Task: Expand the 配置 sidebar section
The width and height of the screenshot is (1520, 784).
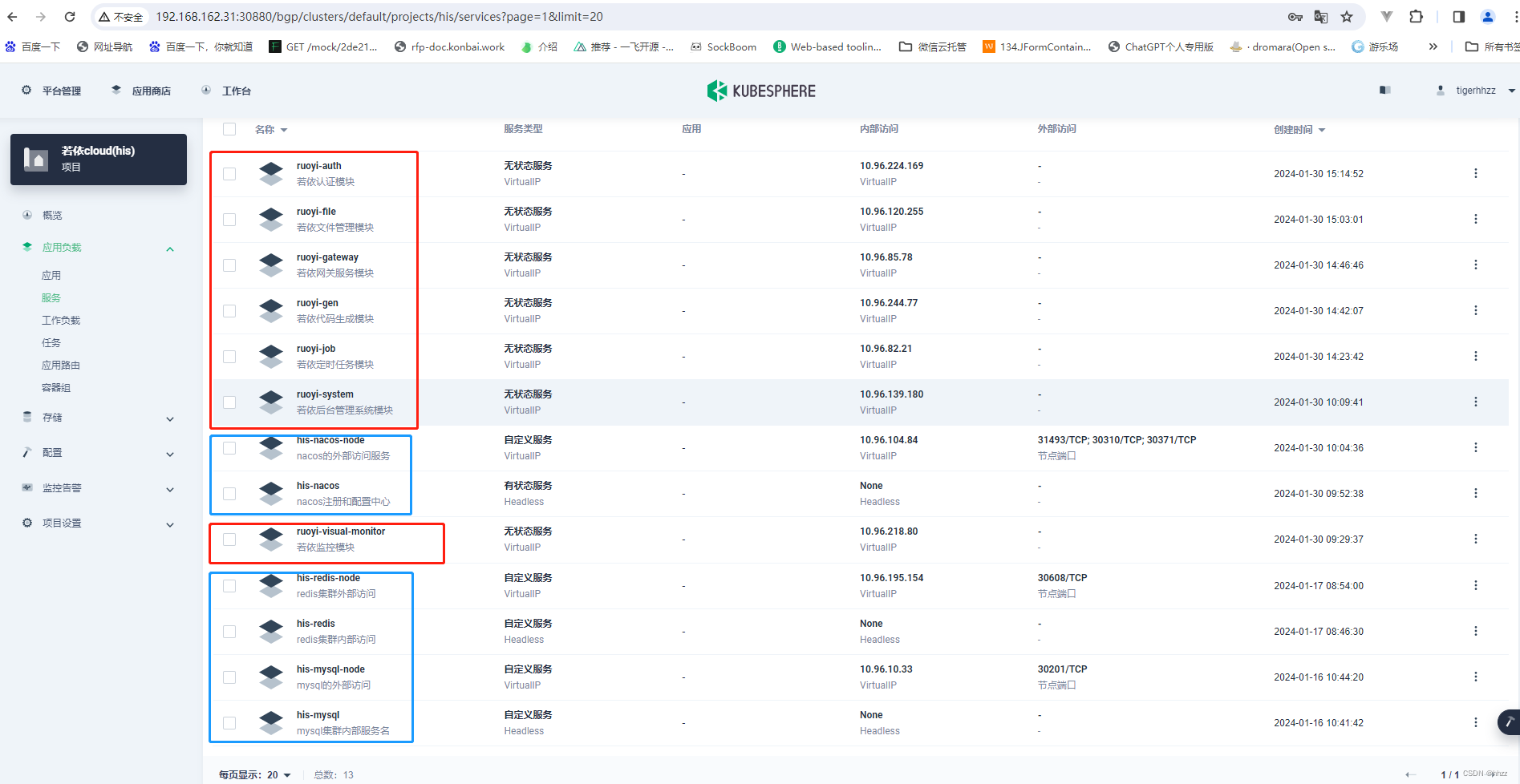Action: (x=170, y=454)
